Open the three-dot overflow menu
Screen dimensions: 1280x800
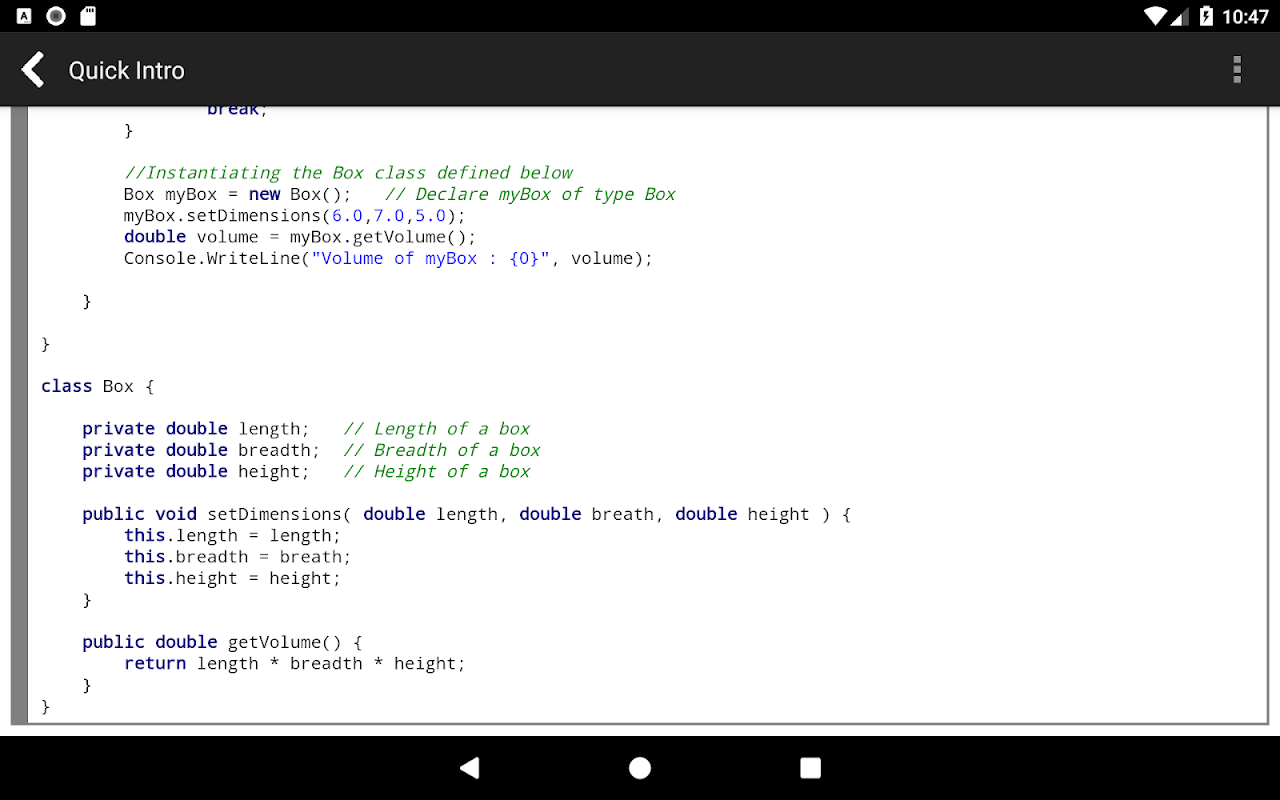coord(1237,69)
